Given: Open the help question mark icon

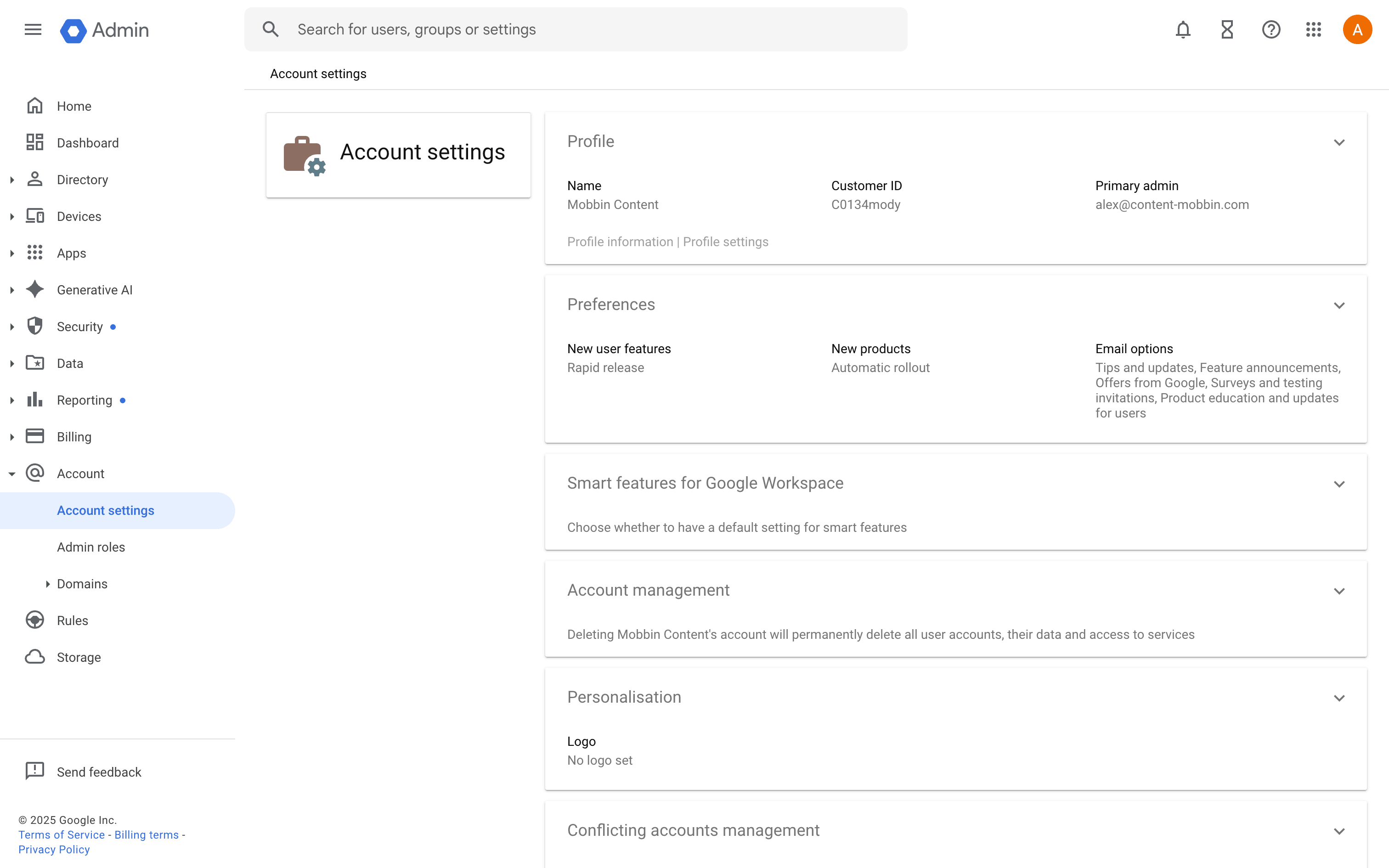Looking at the screenshot, I should click(1271, 29).
